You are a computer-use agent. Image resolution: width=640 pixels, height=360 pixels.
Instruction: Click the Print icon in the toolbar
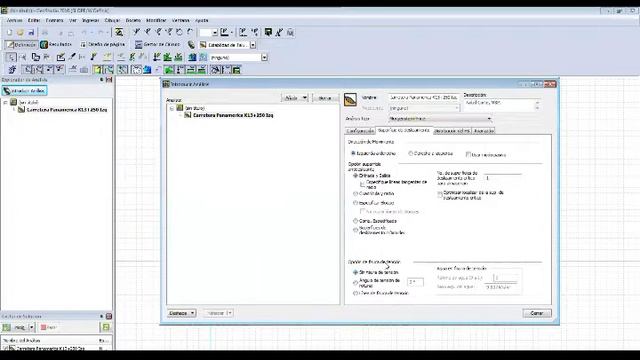(45, 33)
